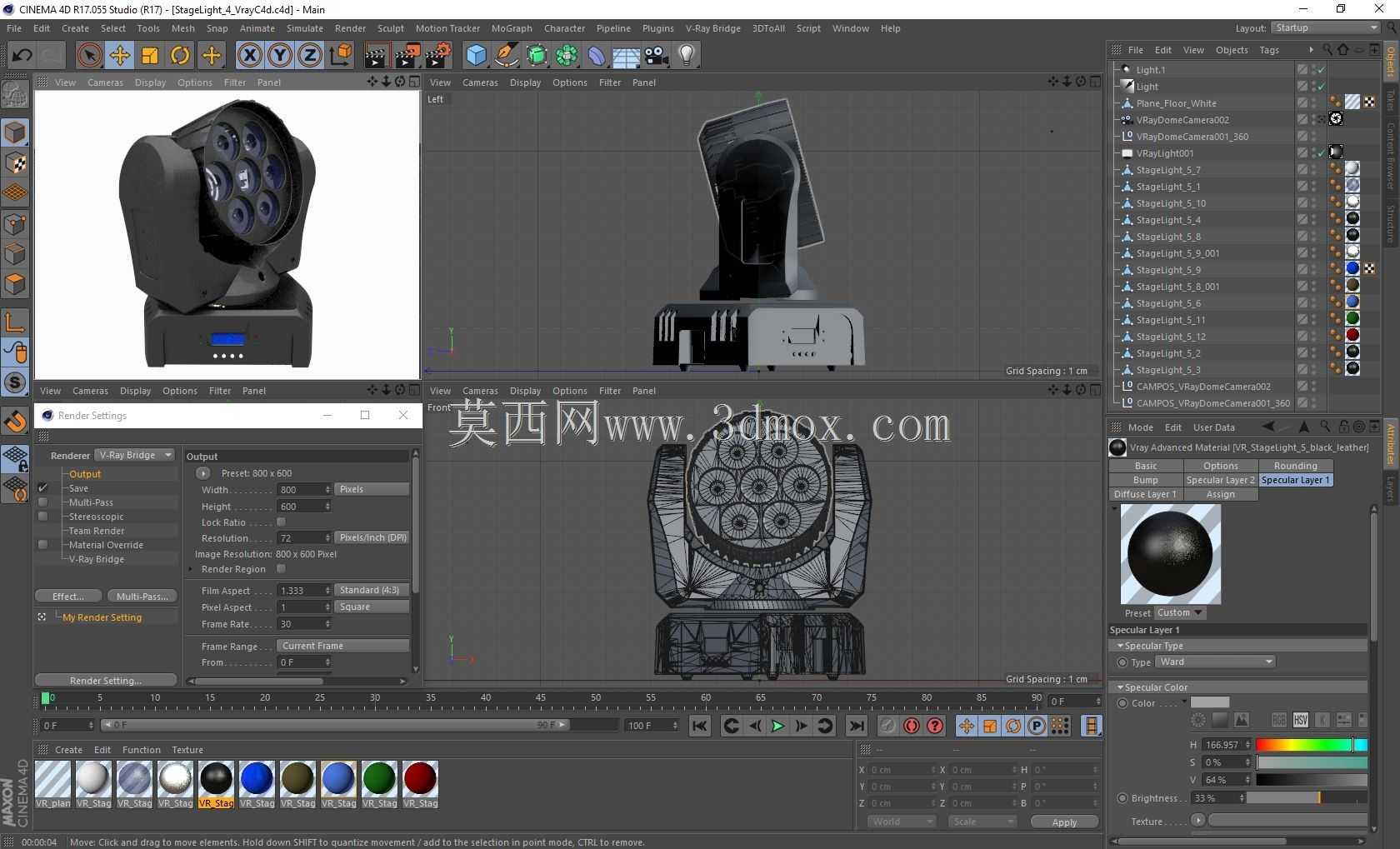Toggle the coordinate system icon
1400x849 pixels.
(341, 56)
